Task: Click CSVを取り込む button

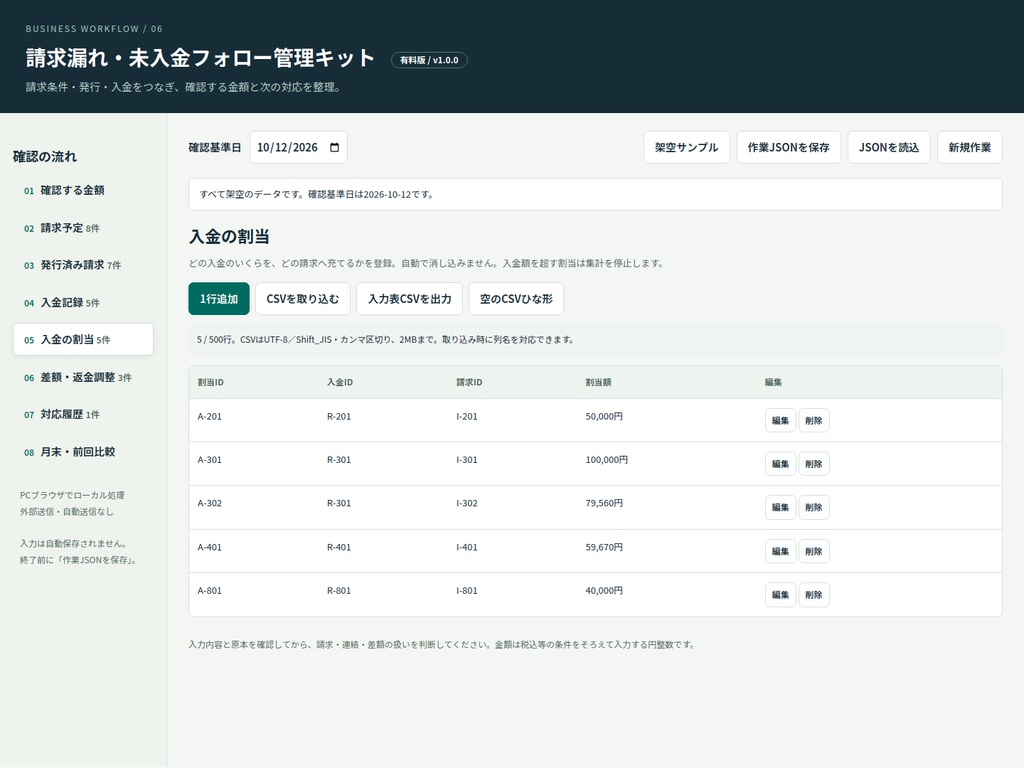Action: pos(303,298)
